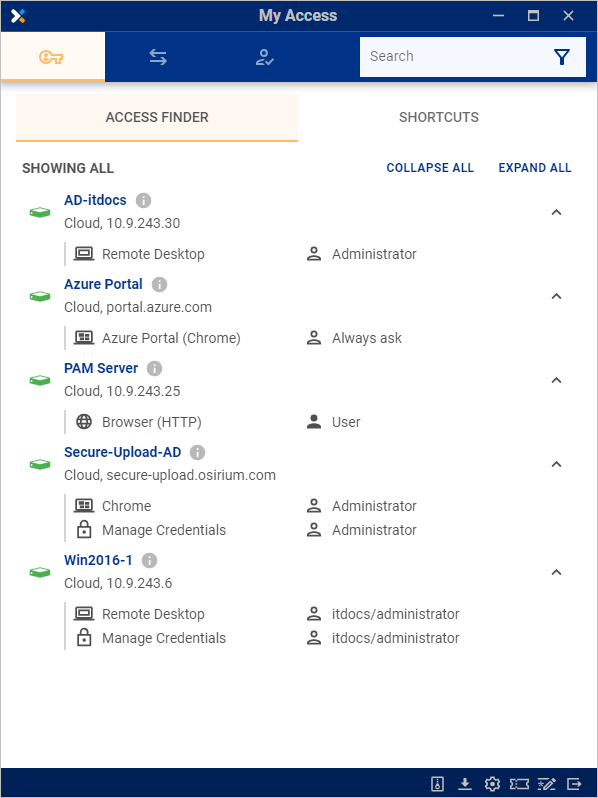Click the Cloud, secure-upload.osirium.com text
This screenshot has height=798, width=598.
click(170, 475)
